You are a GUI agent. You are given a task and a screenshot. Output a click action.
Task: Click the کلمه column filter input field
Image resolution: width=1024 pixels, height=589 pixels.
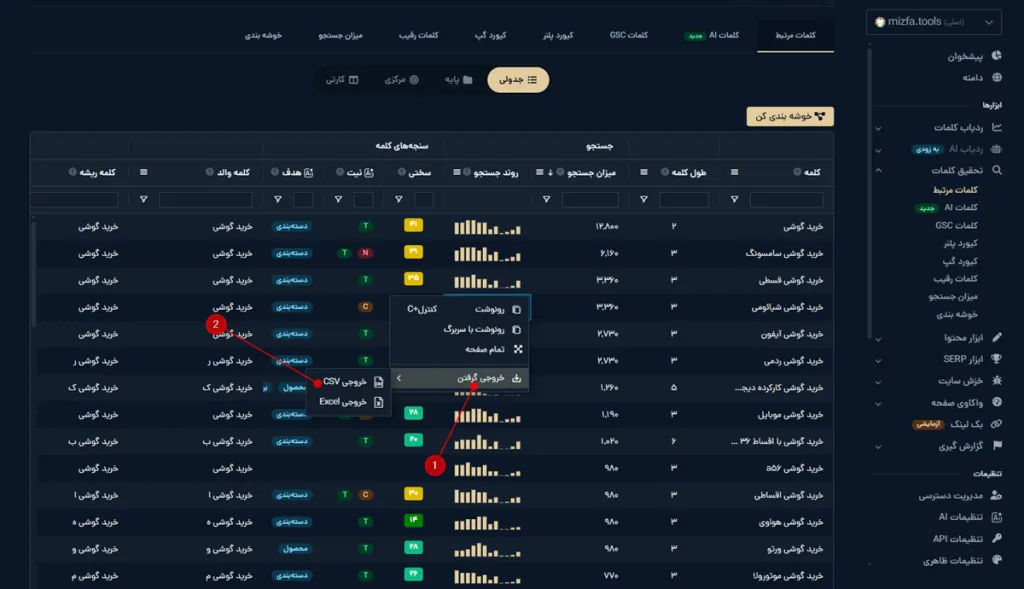click(x=786, y=199)
